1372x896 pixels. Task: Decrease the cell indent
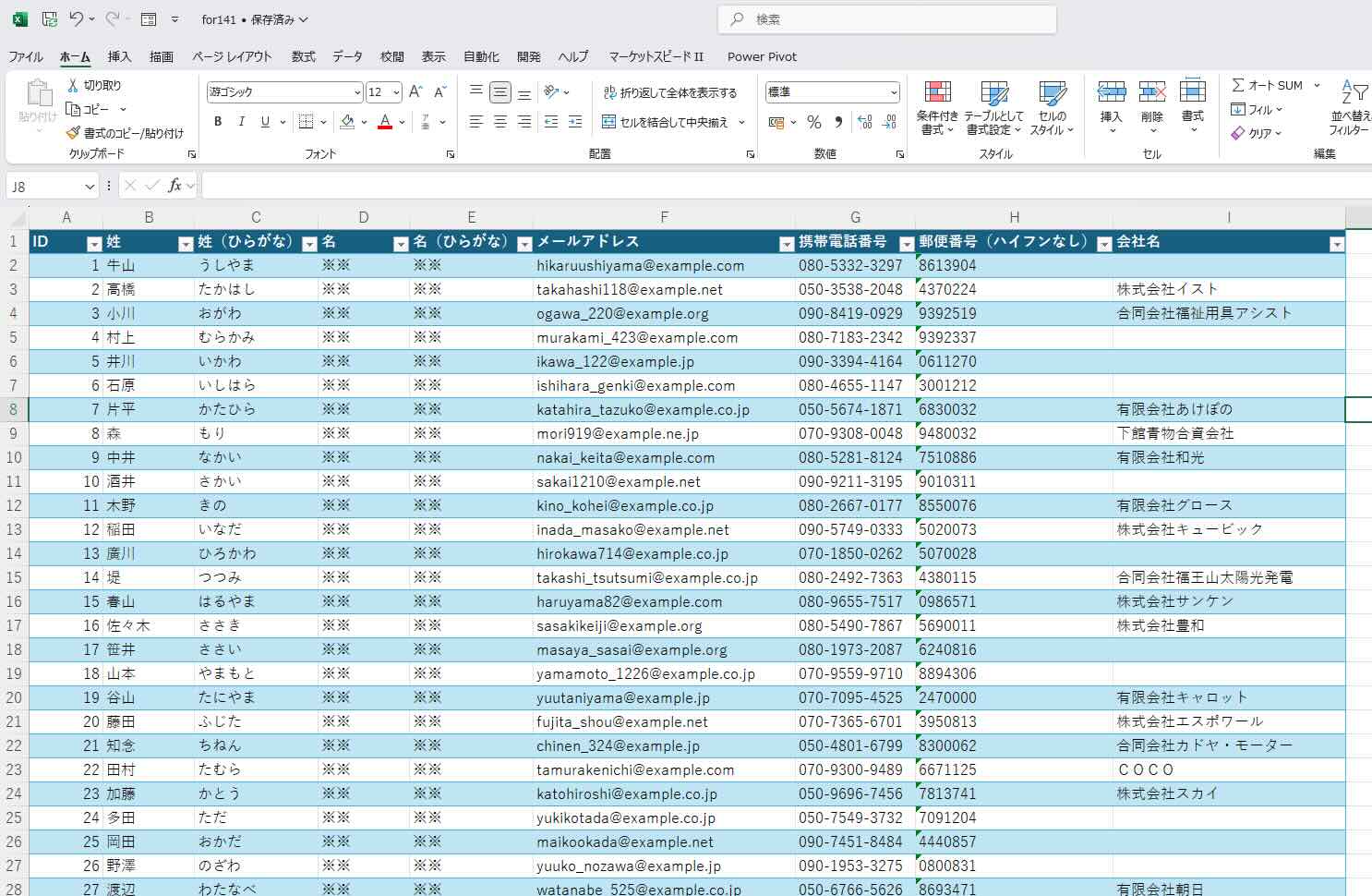click(x=551, y=122)
